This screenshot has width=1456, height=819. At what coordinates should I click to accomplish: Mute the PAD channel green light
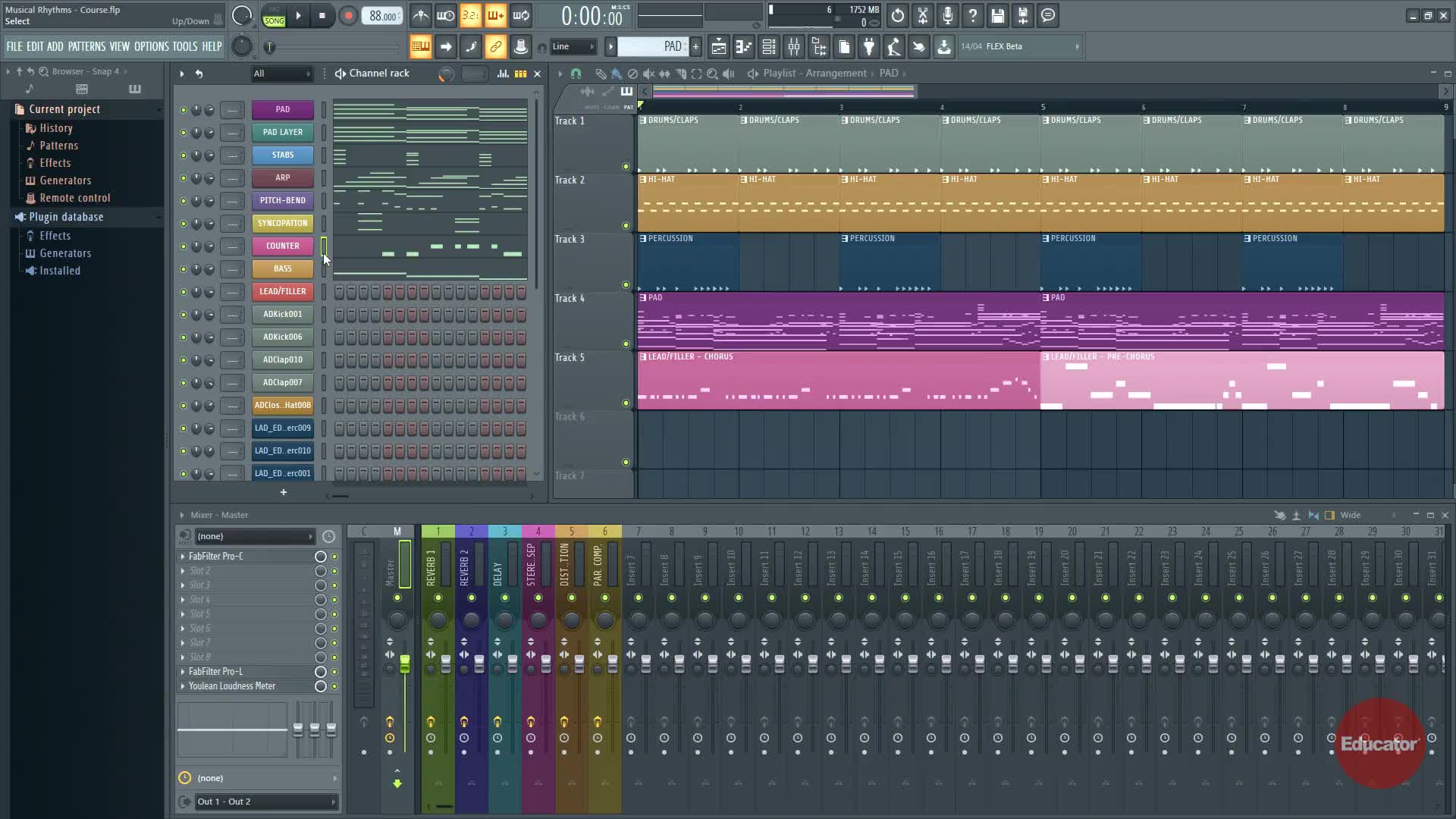point(183,110)
